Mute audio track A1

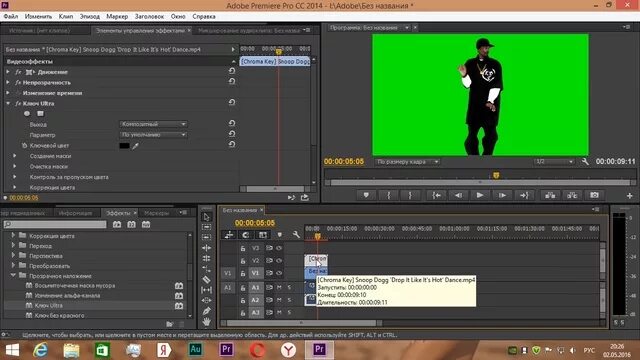279,287
